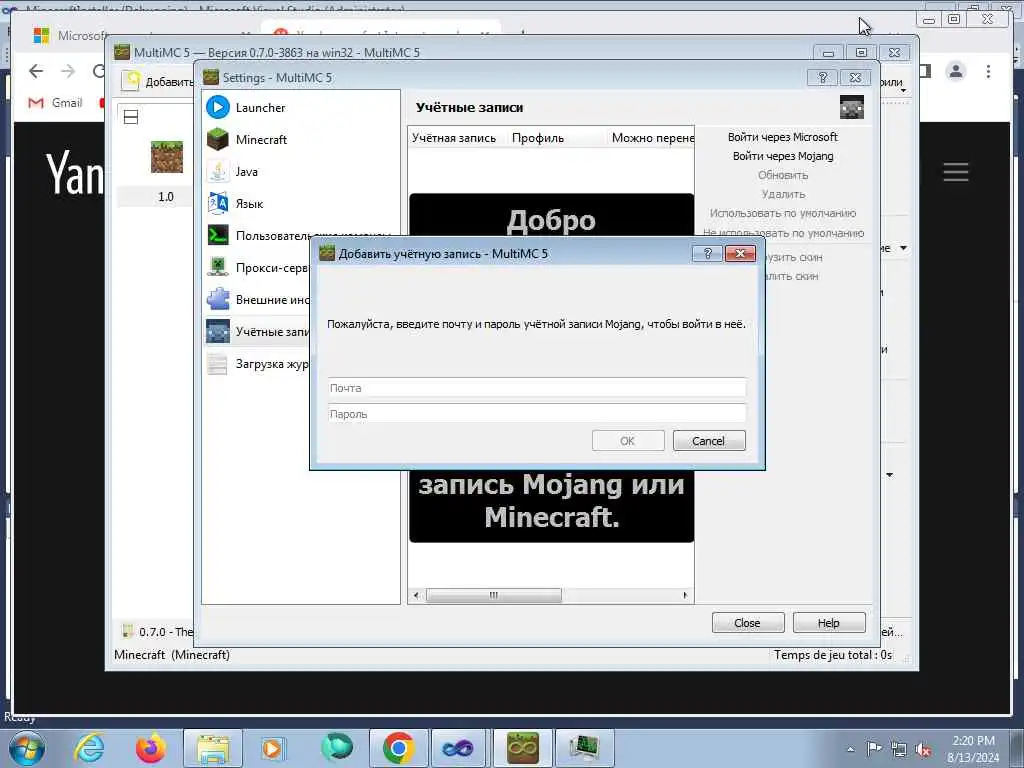Open Windows Explorer from the taskbar
Screen dimensions: 1024x768
[213, 749]
